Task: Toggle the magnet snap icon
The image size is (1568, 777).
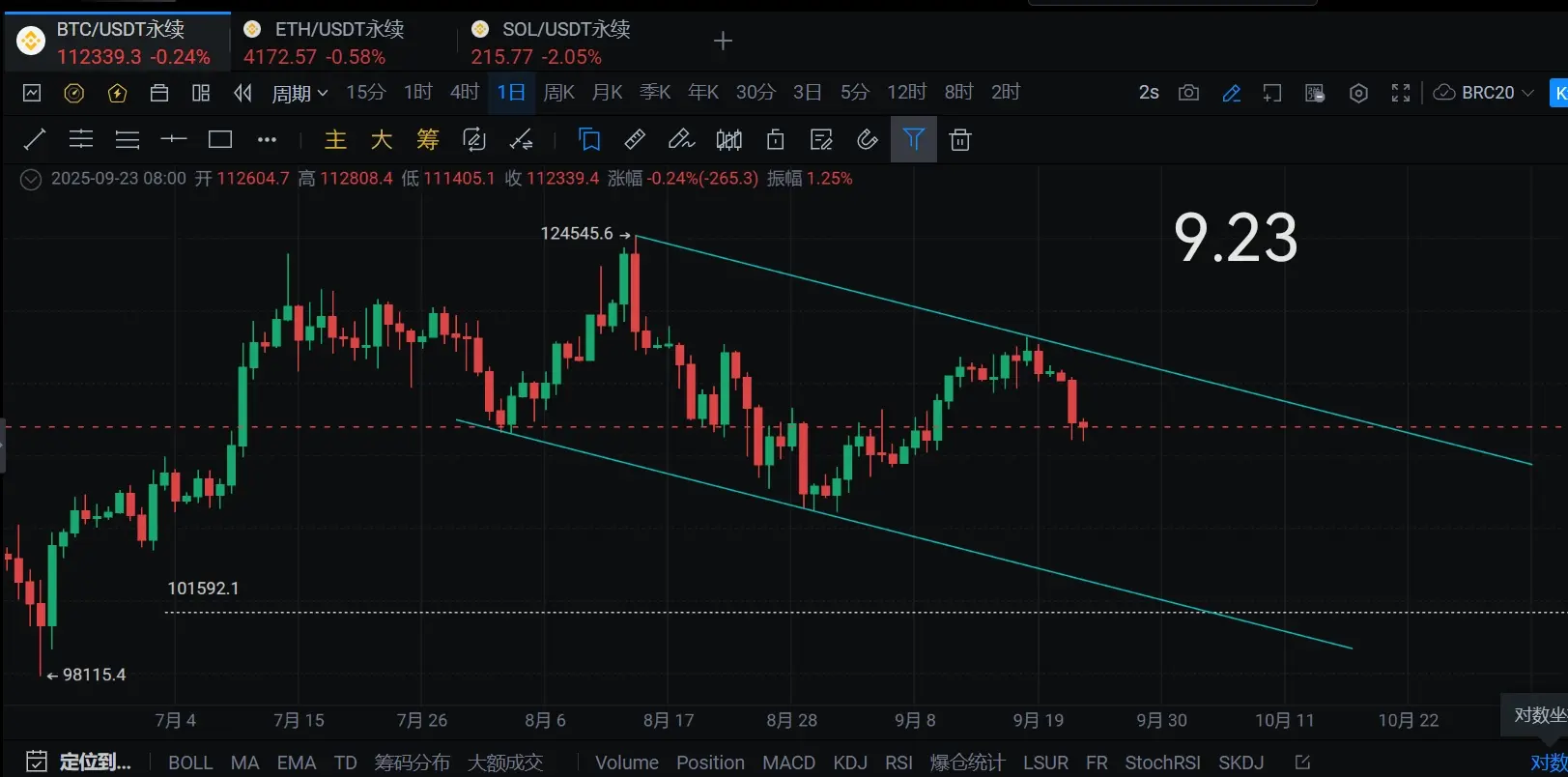Action: click(x=868, y=140)
